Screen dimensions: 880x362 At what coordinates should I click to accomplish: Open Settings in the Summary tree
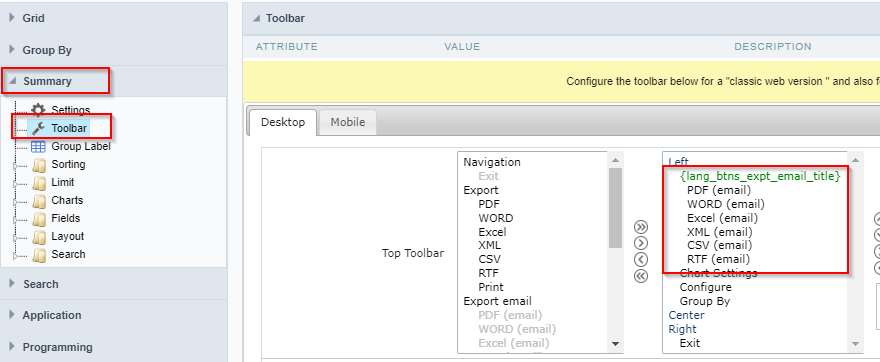(x=71, y=110)
